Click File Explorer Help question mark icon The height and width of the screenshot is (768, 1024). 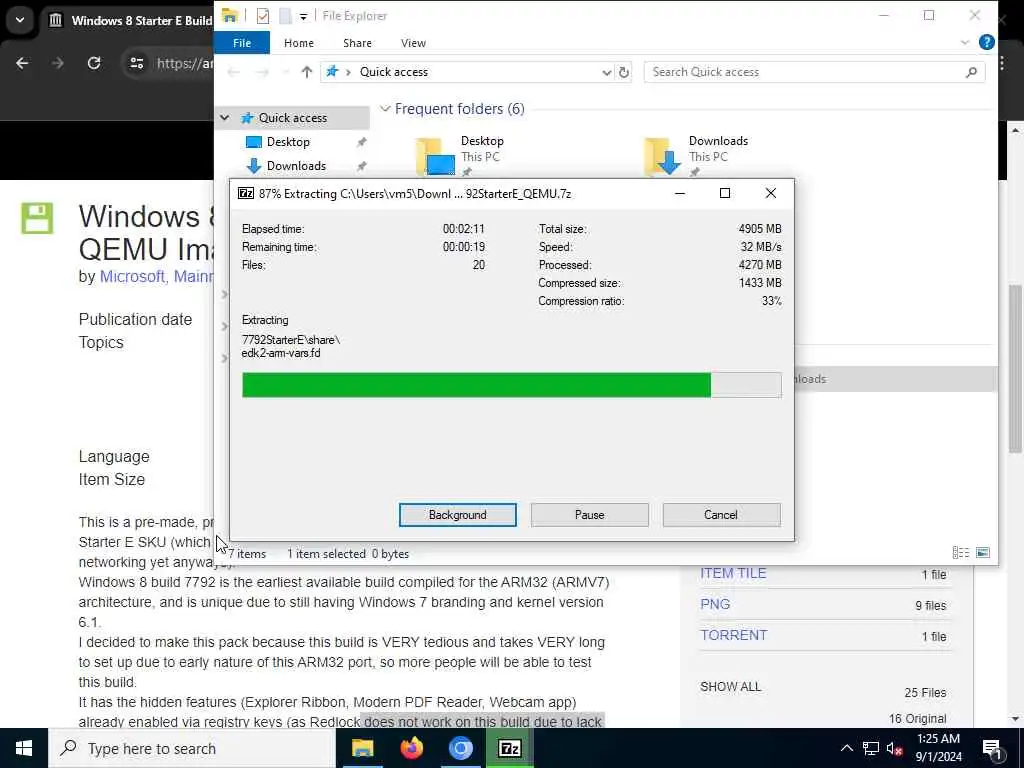(x=986, y=42)
